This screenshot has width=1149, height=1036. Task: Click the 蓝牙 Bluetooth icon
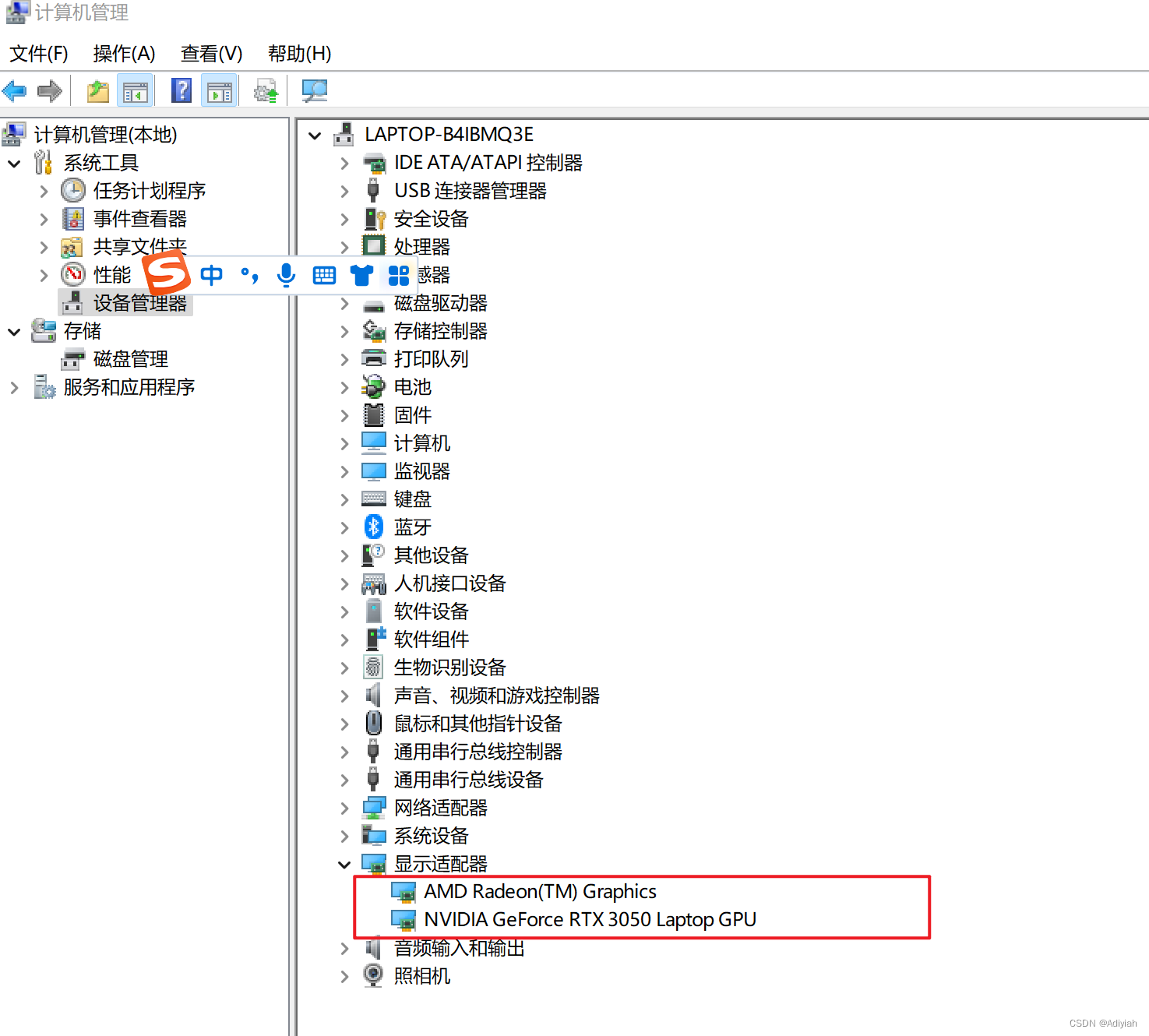point(374,527)
